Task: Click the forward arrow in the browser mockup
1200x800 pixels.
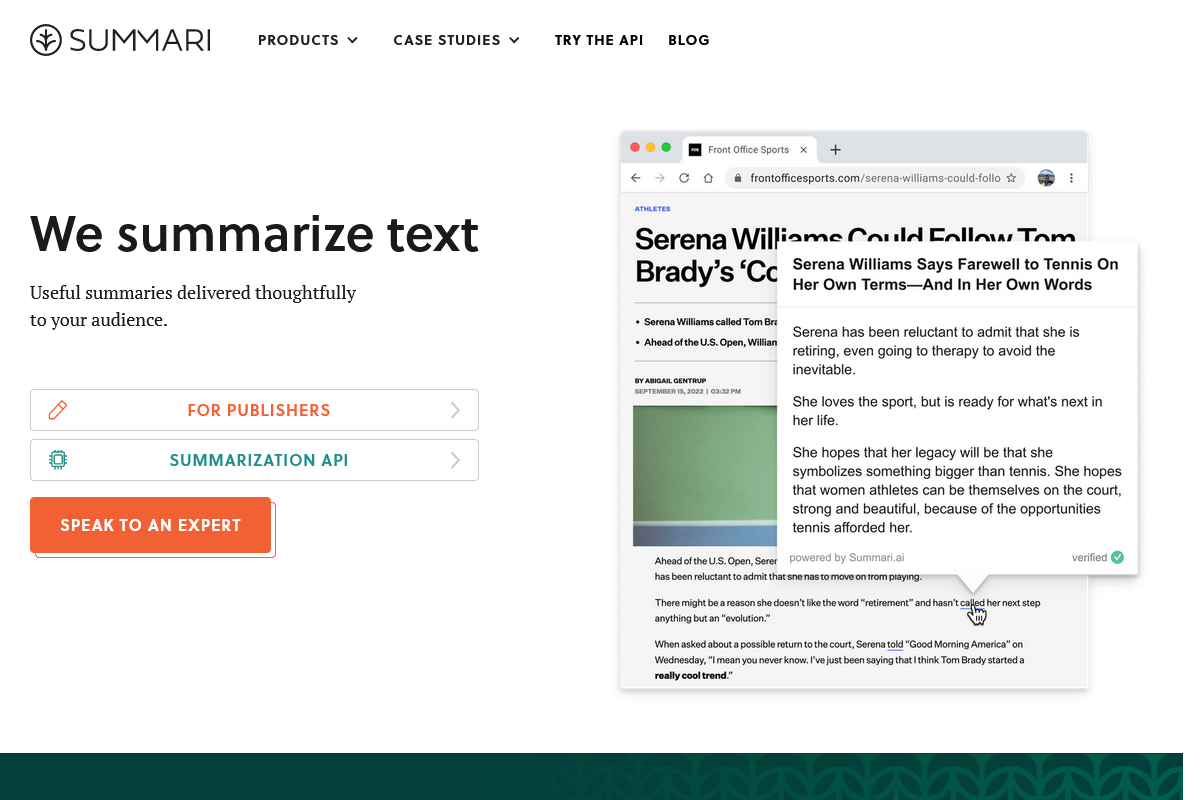Action: click(660, 177)
